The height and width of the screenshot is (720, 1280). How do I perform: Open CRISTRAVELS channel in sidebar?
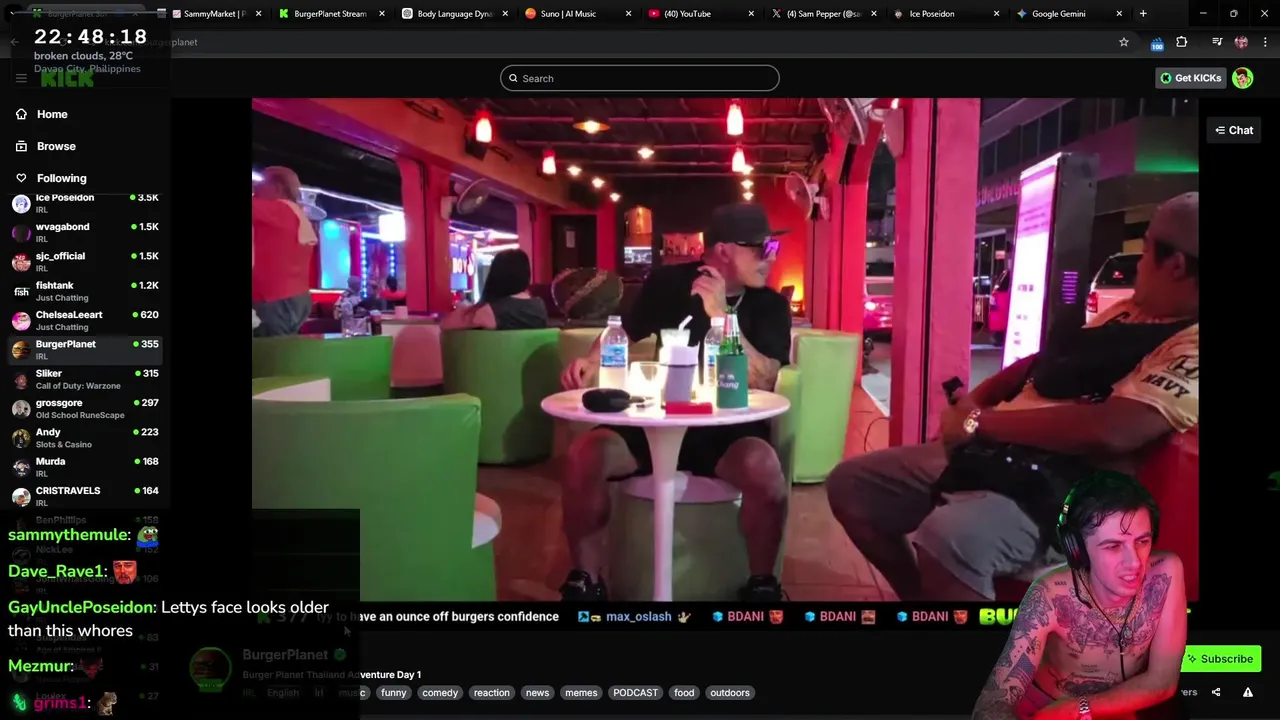[85, 496]
